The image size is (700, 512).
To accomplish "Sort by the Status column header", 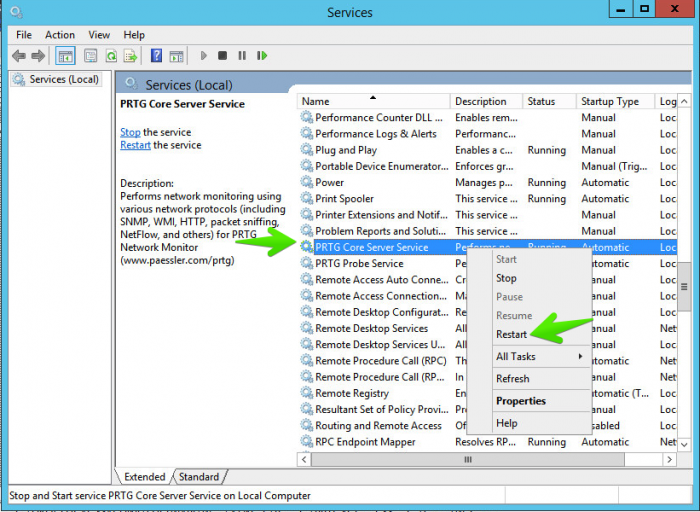I will click(x=550, y=101).
